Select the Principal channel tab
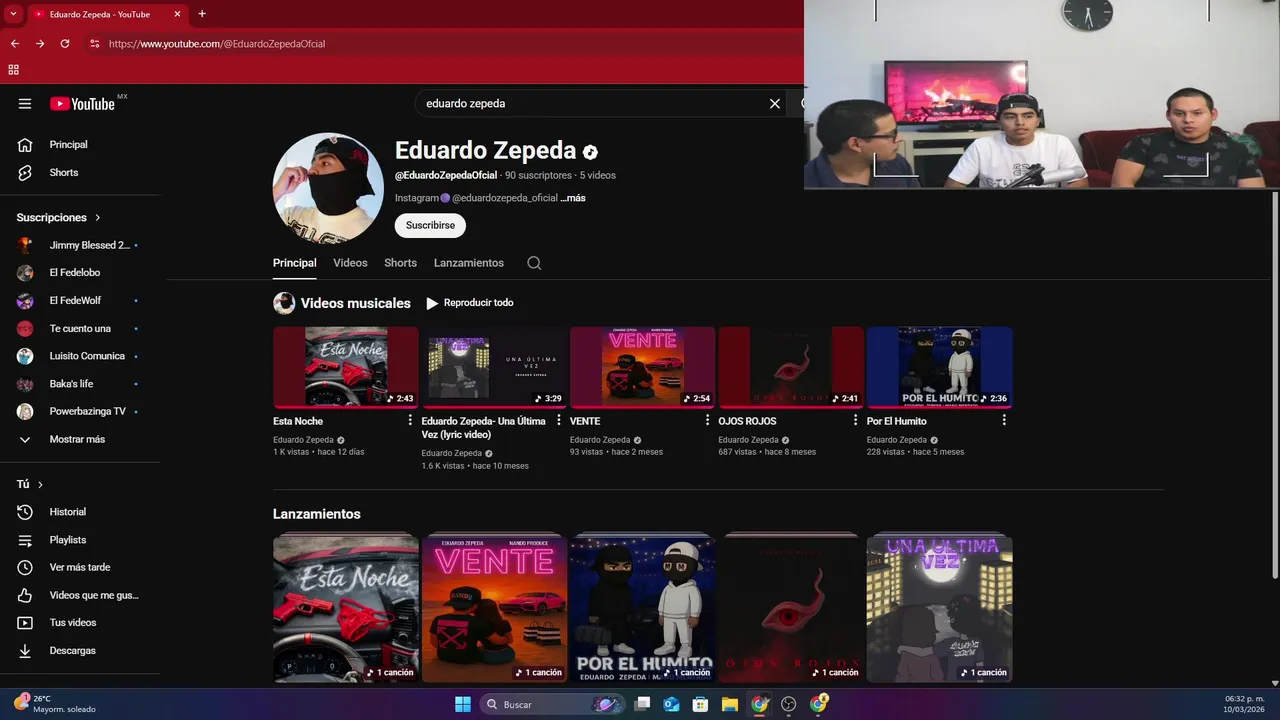1280x720 pixels. (x=295, y=263)
